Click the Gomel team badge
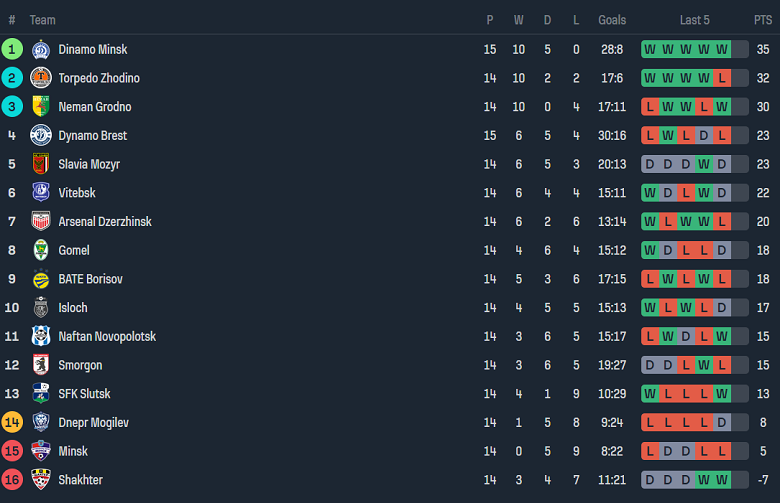The image size is (780, 503). (41, 250)
